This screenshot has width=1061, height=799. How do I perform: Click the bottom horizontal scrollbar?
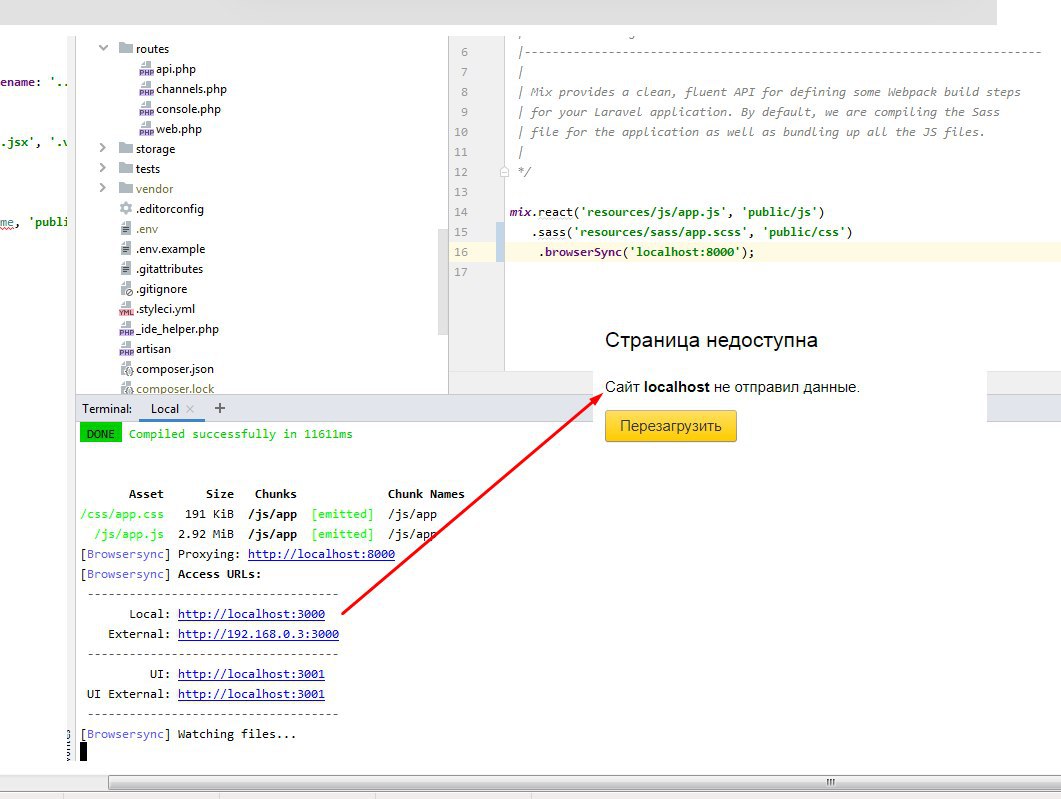tap(585, 782)
